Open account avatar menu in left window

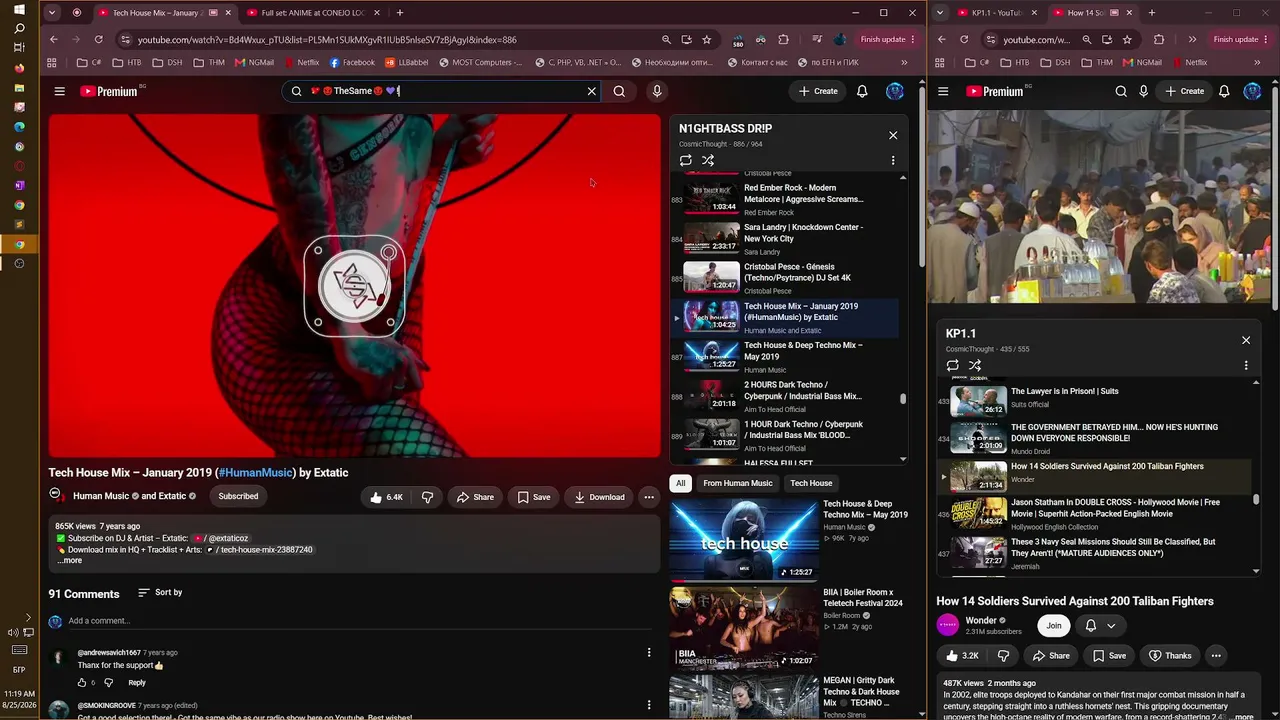(x=895, y=91)
